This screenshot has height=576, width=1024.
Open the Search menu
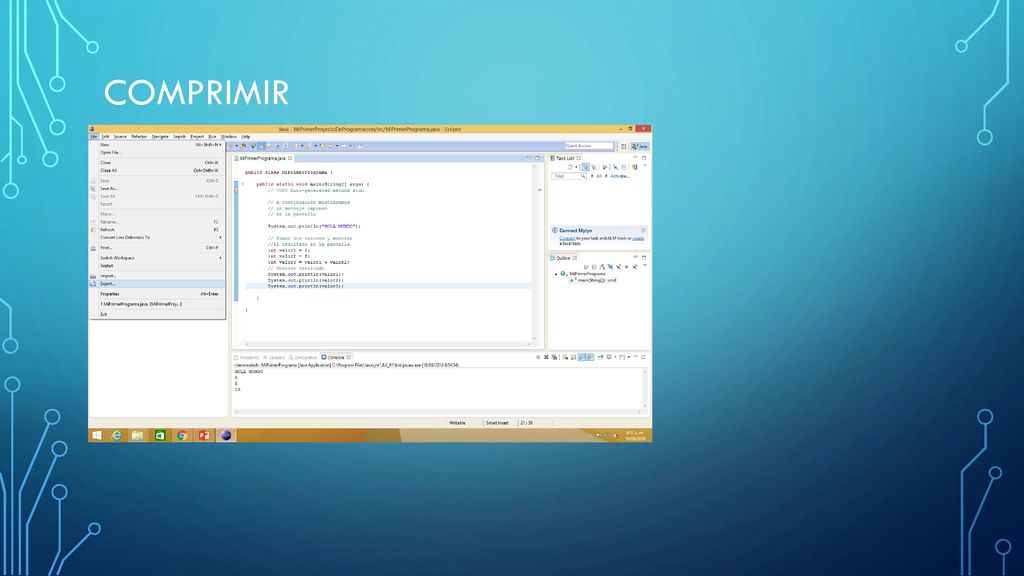(180, 136)
